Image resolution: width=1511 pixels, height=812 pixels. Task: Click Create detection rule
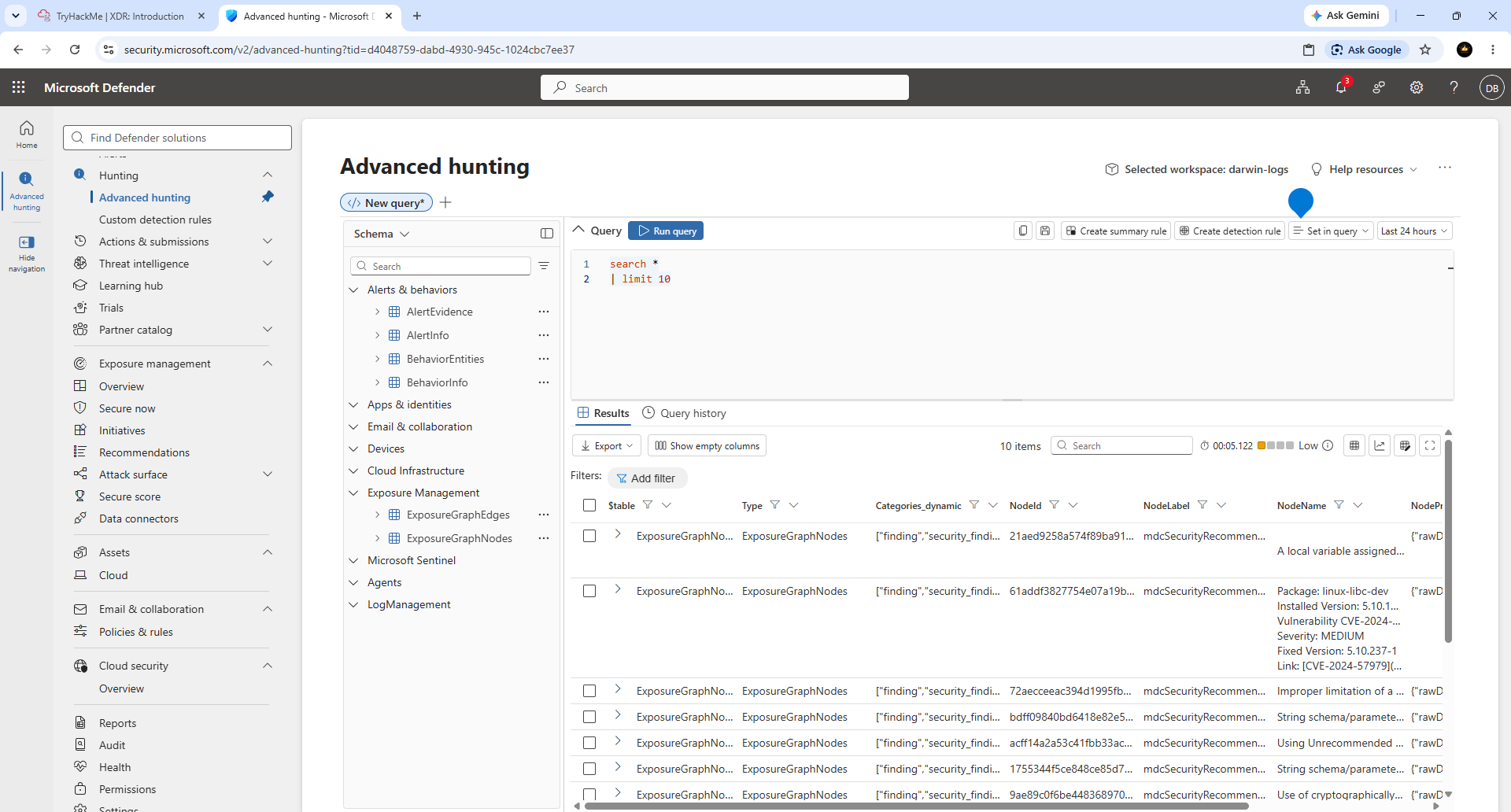point(1229,231)
